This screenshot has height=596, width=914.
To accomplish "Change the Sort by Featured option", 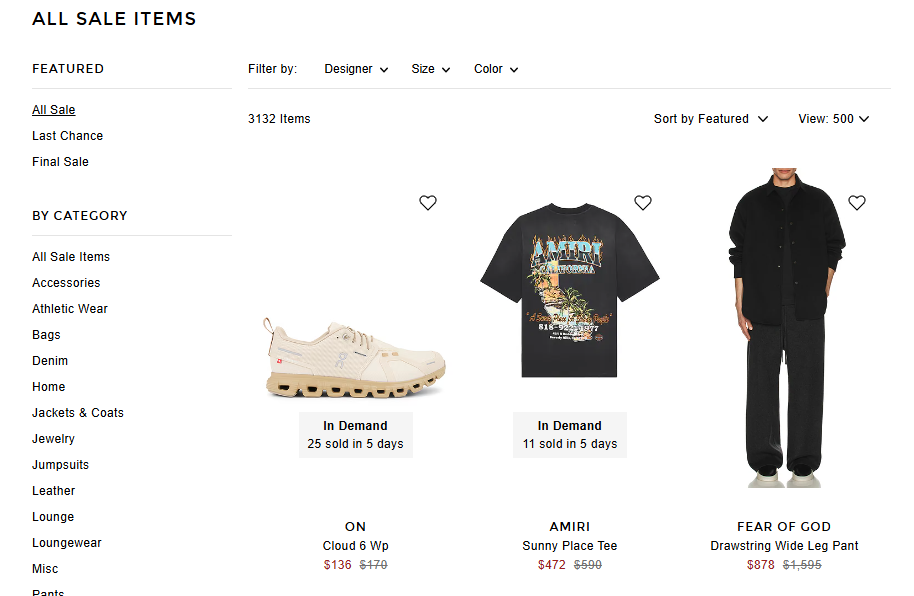I will pos(711,119).
